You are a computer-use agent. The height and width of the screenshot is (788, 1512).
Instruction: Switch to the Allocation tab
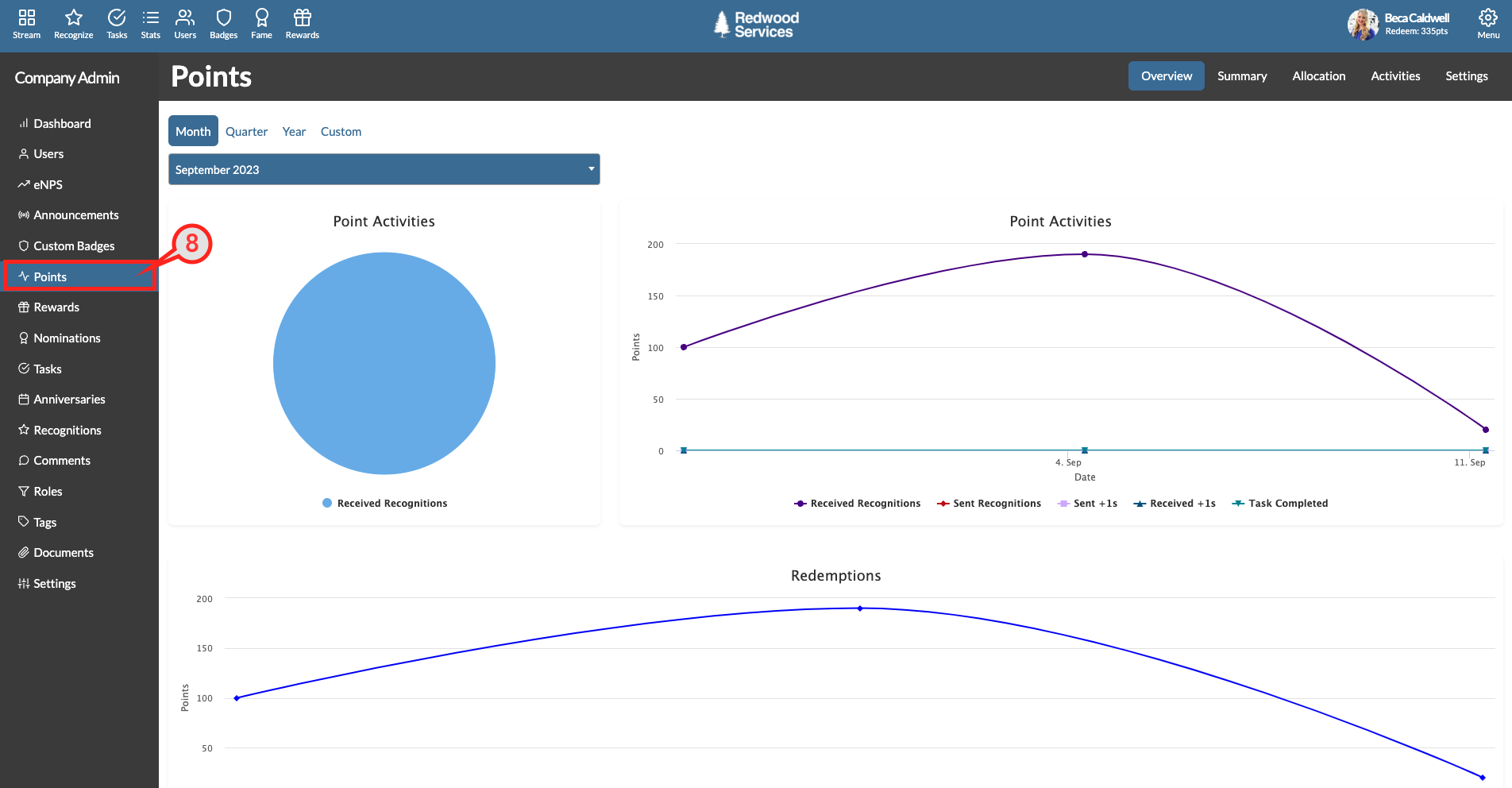(1318, 76)
